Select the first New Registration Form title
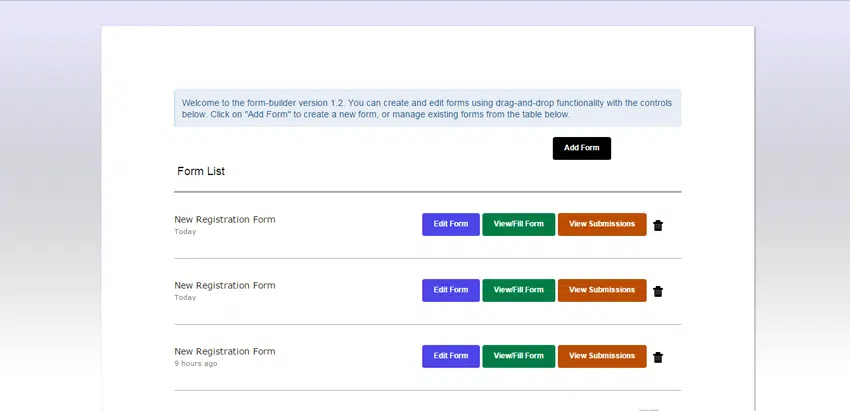850x411 pixels. 224,219
